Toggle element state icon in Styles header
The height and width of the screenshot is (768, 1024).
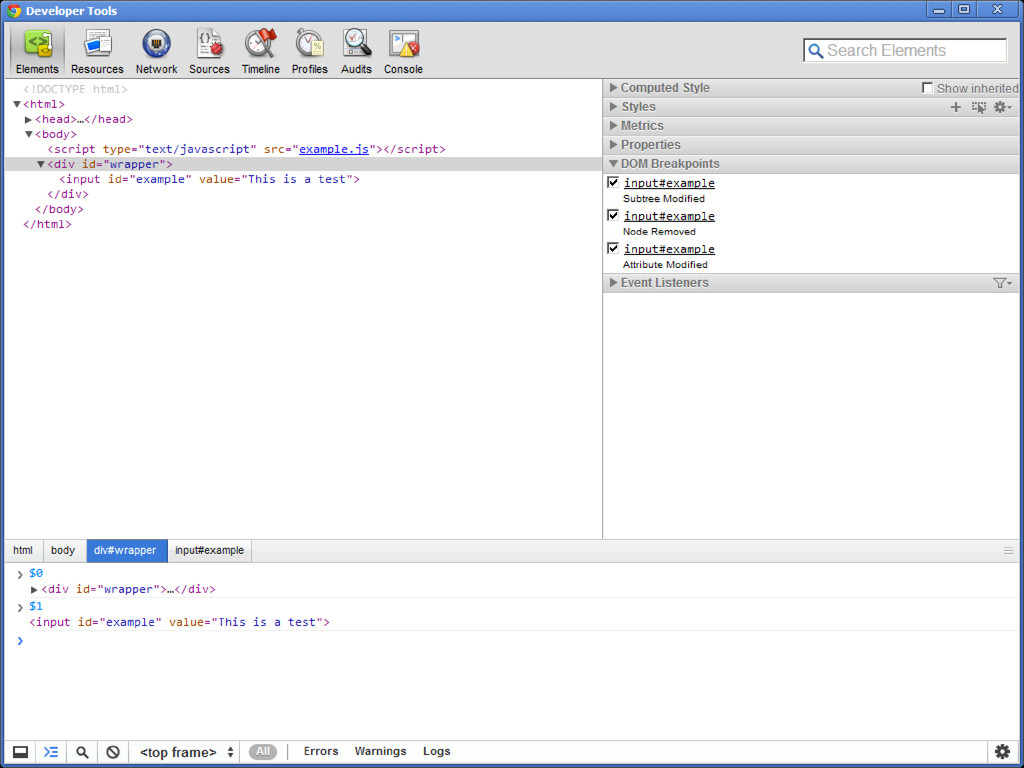(x=978, y=107)
